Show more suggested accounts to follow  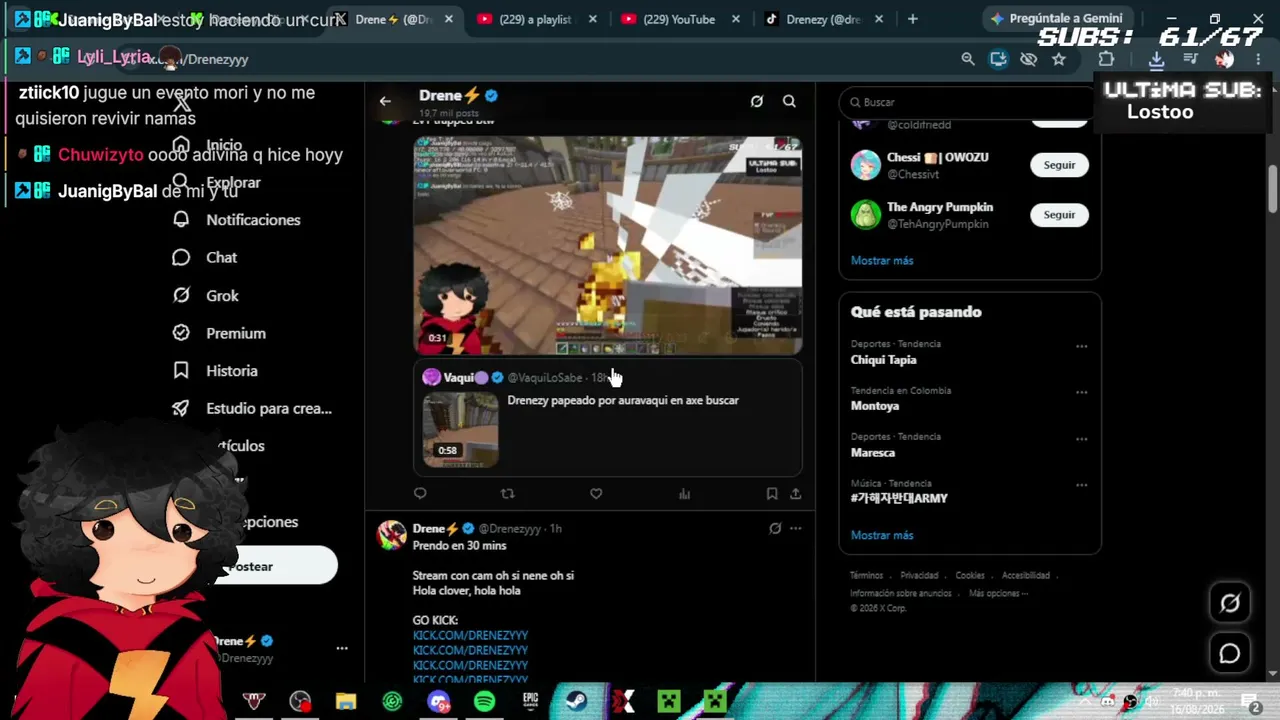pyautogui.click(x=882, y=260)
